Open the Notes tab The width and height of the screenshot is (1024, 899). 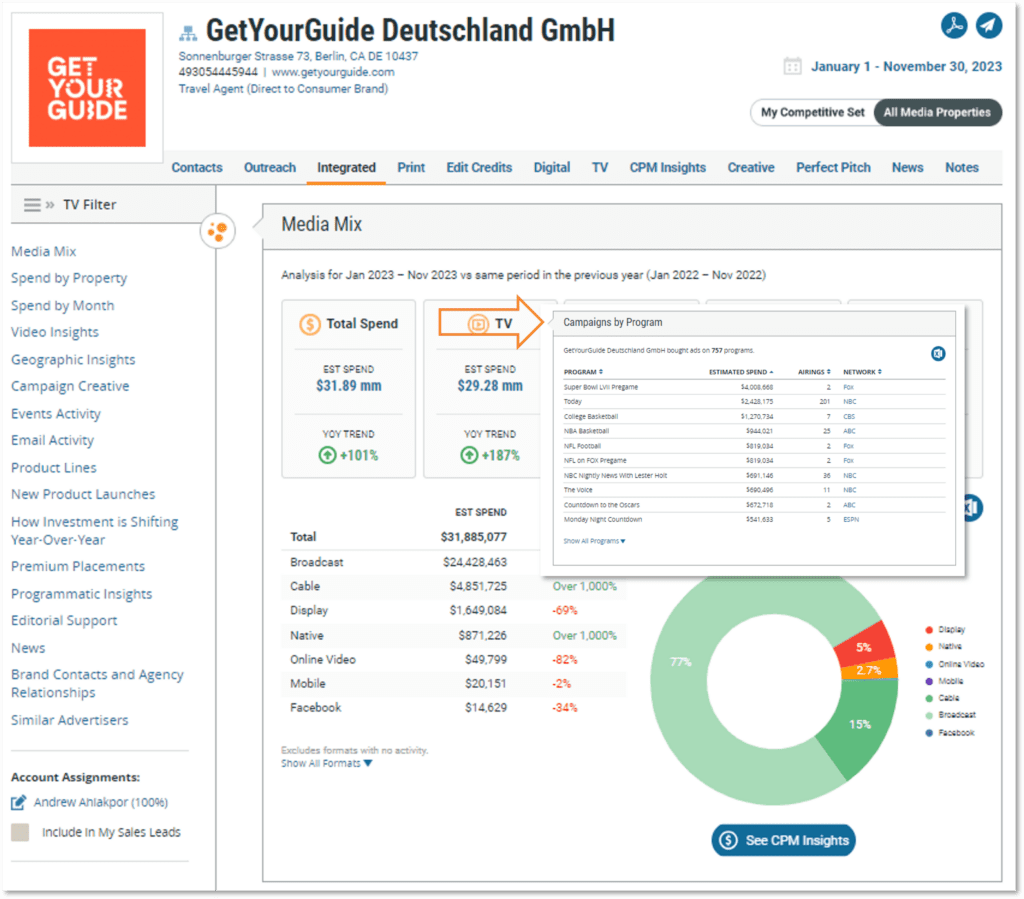[x=961, y=168]
